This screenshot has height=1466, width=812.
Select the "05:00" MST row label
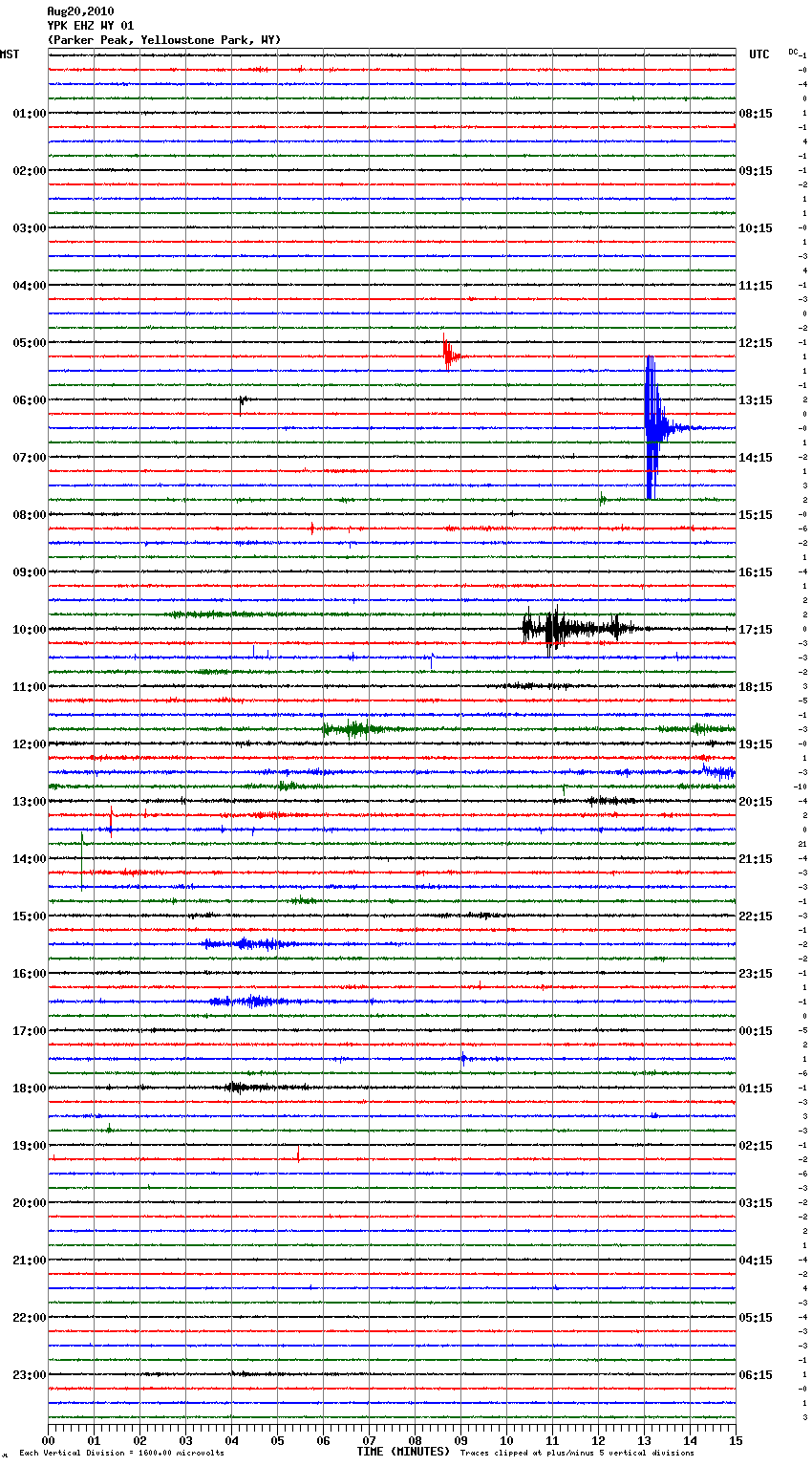tap(29, 343)
